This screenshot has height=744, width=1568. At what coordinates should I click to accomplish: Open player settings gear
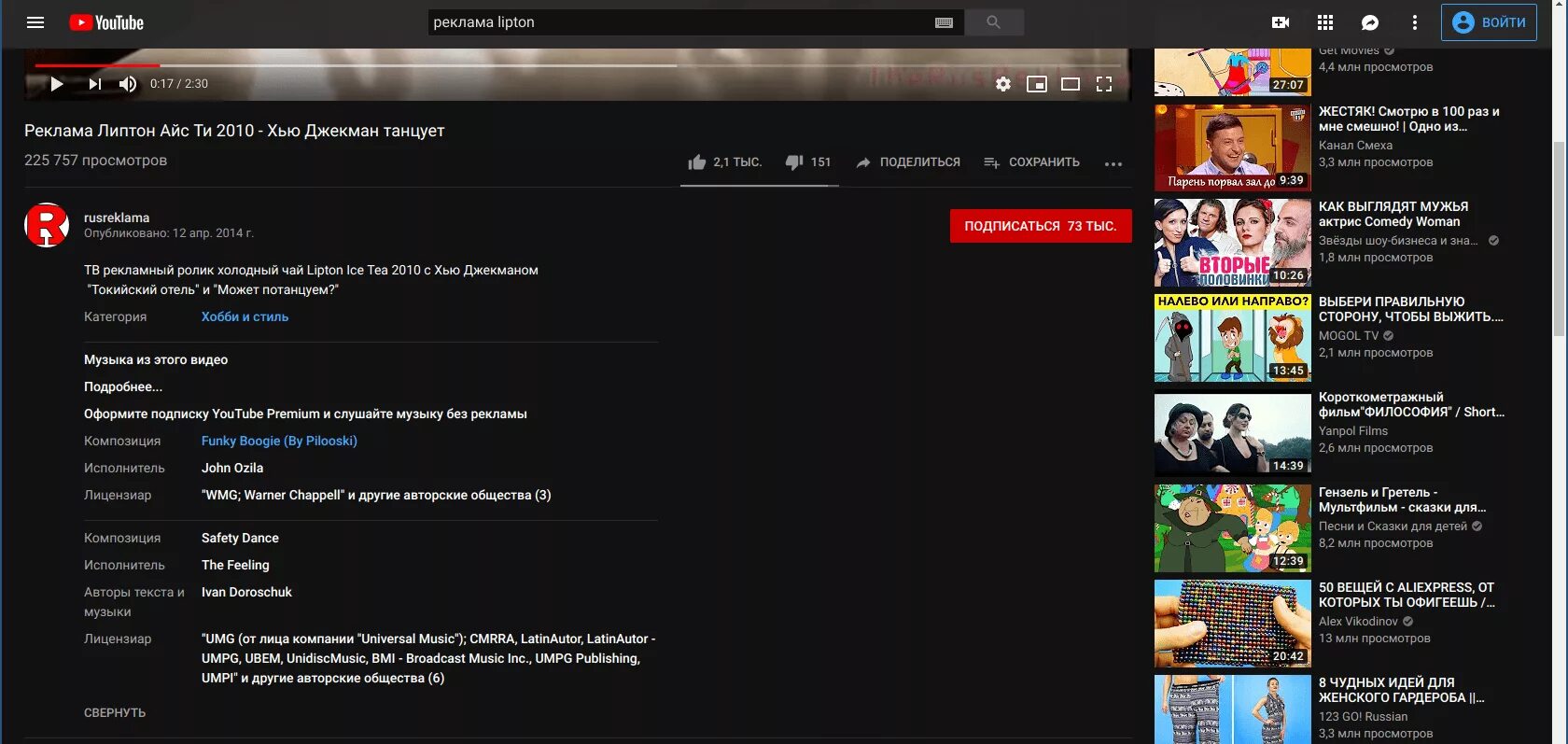[x=1003, y=84]
